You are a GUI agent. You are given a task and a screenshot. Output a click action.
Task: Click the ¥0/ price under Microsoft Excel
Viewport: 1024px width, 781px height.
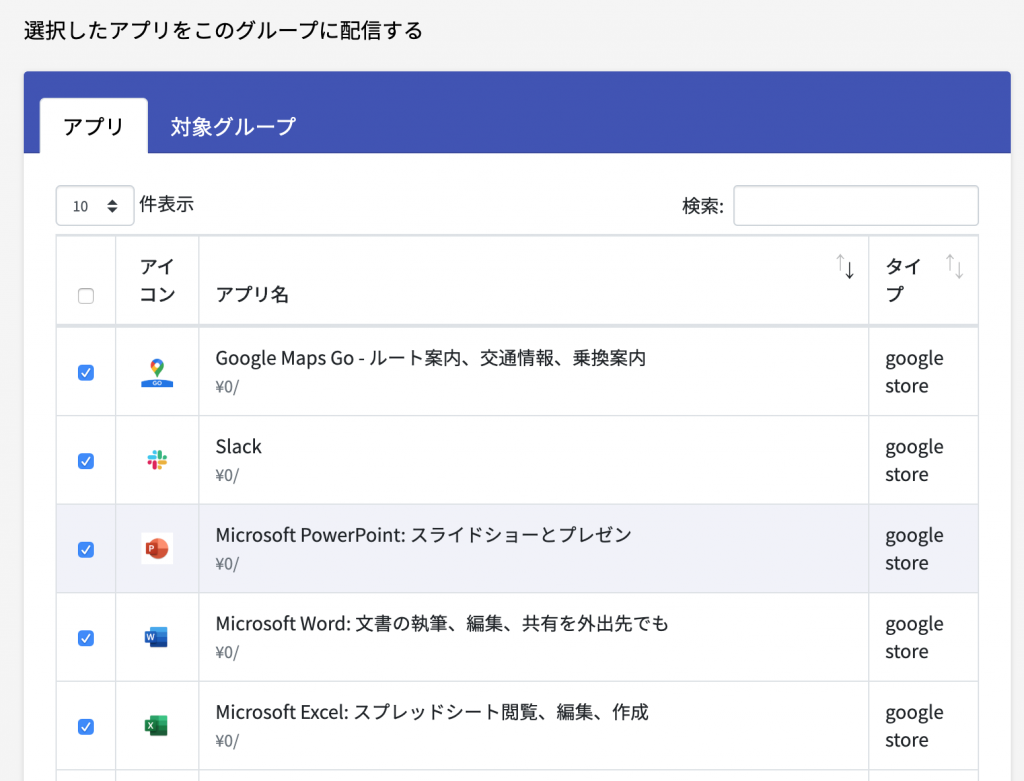[227, 741]
